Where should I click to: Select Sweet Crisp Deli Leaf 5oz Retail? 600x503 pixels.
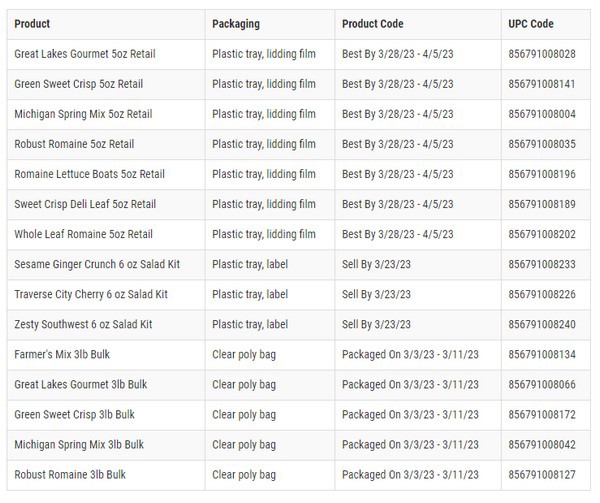[85, 204]
